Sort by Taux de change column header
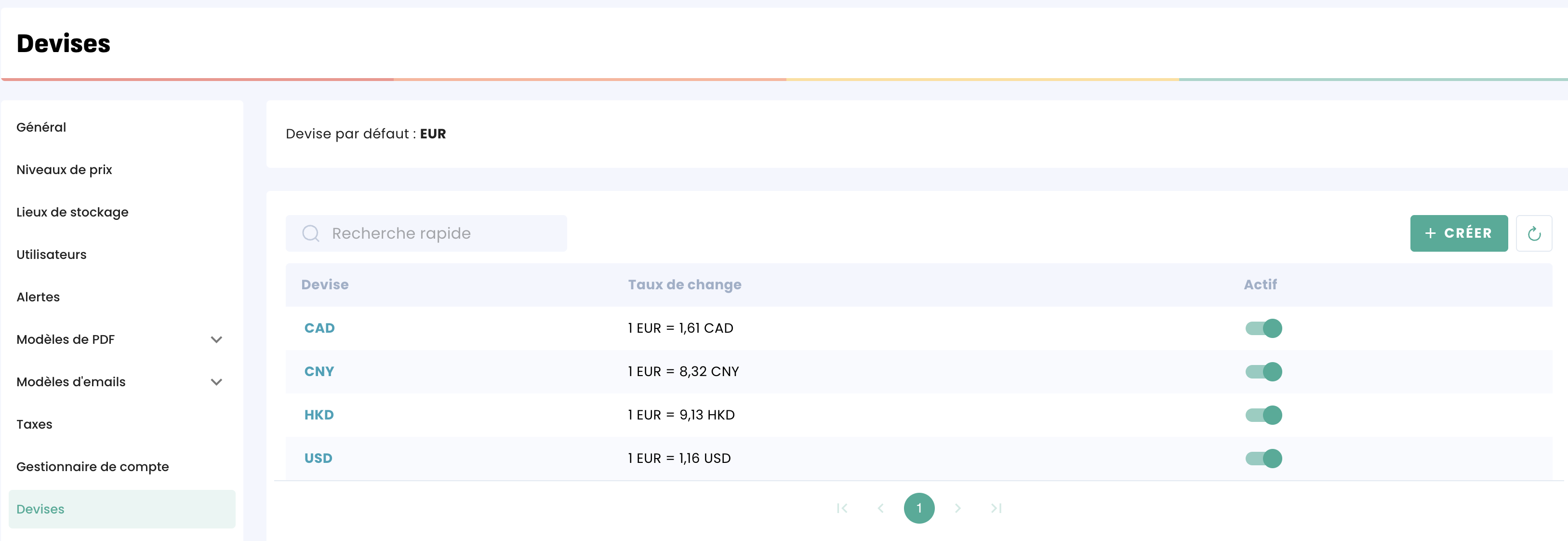The image size is (1568, 541). pyautogui.click(x=684, y=284)
